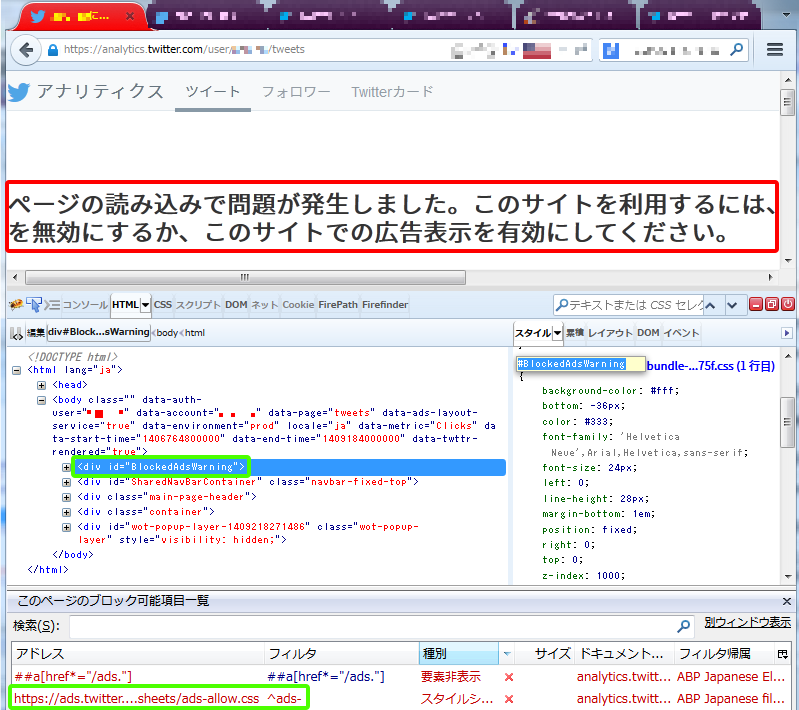Image resolution: width=799 pixels, height=710 pixels.
Task: Switch to the スクリプト tab
Action: tap(198, 305)
